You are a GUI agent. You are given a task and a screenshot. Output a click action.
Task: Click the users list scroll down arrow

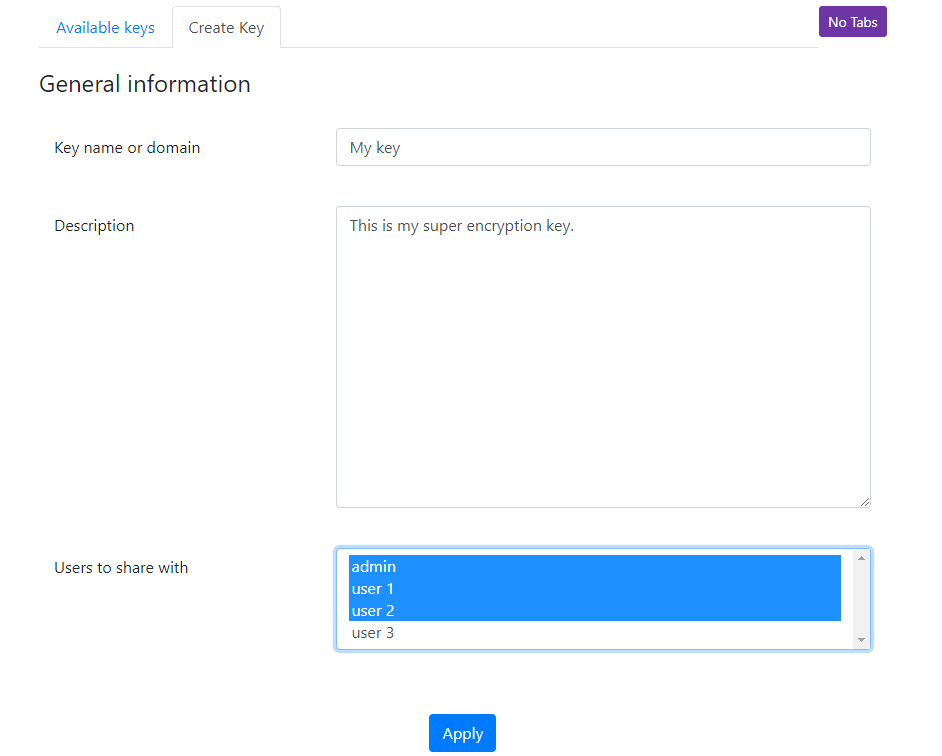861,640
